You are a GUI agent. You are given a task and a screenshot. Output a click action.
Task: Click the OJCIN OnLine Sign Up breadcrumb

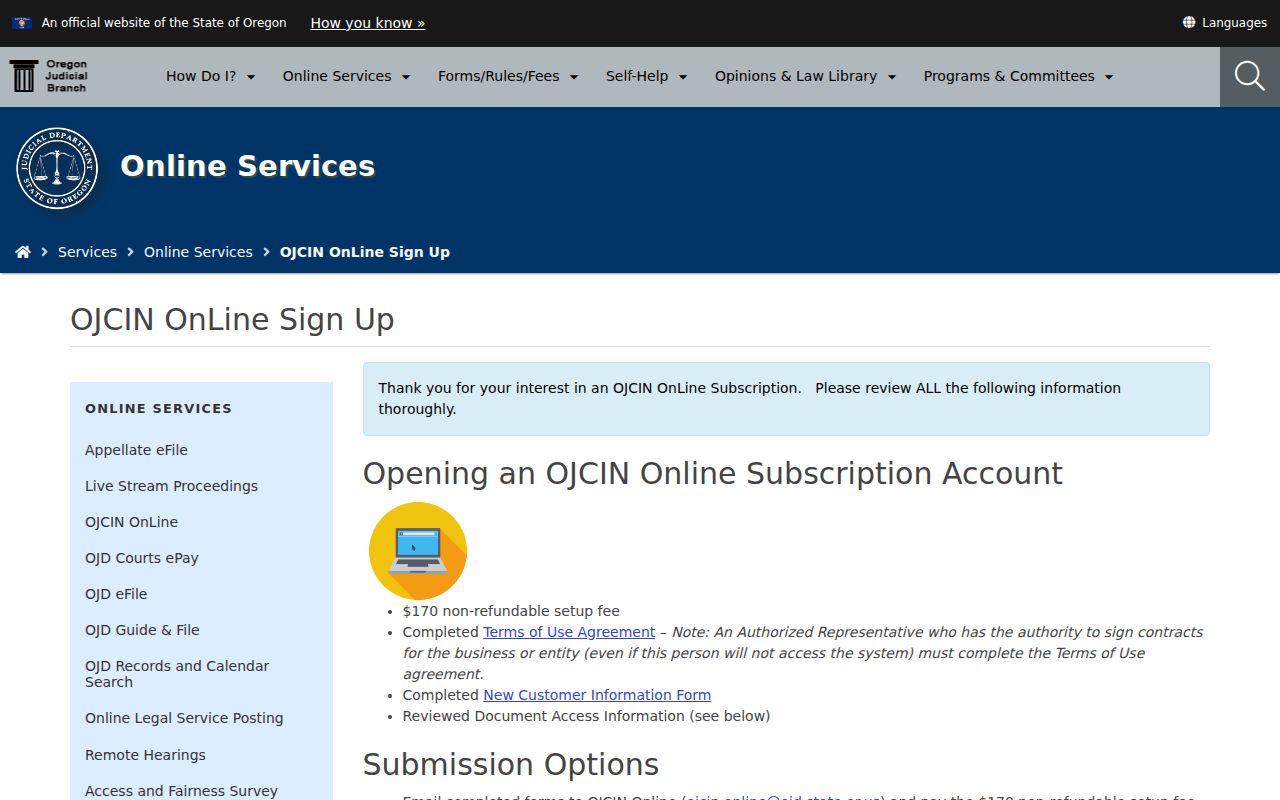click(x=365, y=252)
